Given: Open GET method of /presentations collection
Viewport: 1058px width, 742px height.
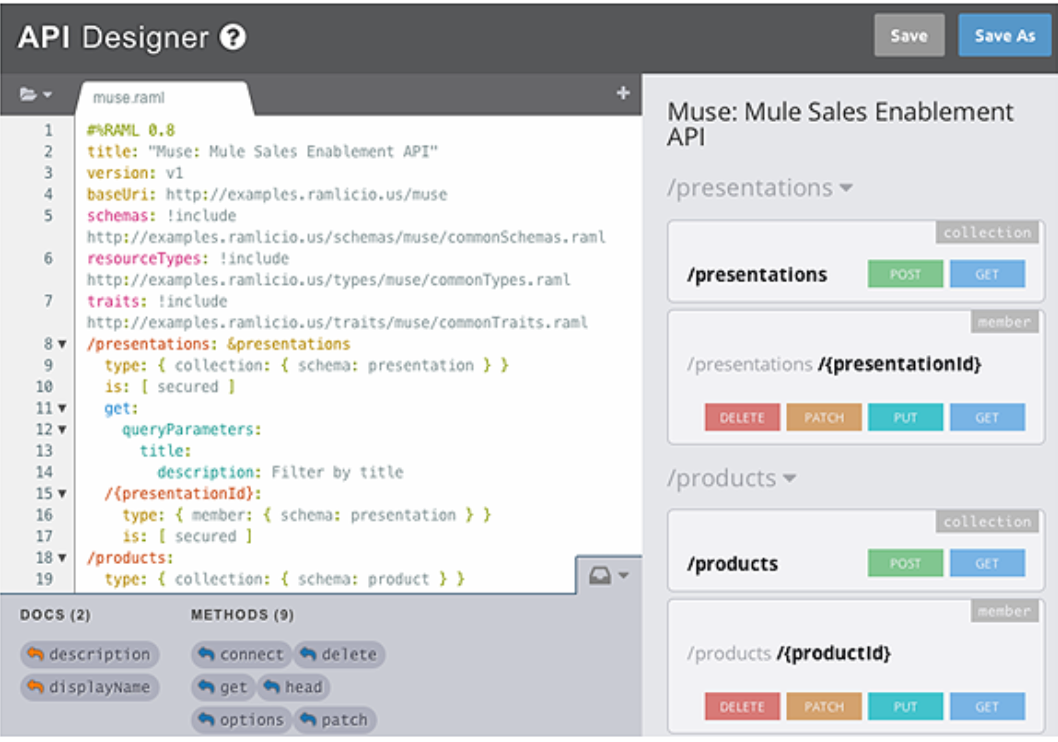Looking at the screenshot, I should point(987,274).
